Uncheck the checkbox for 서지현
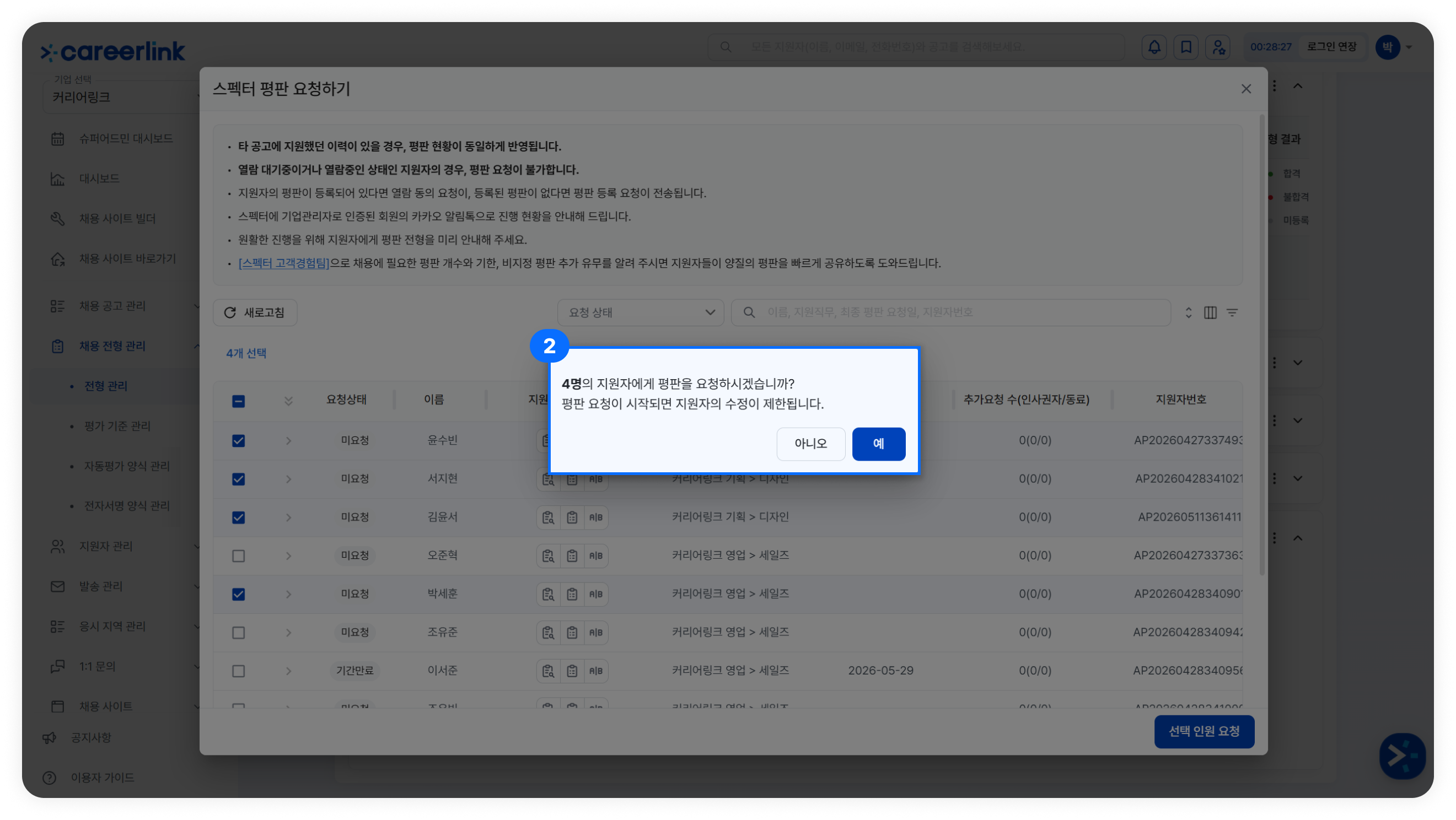Screen dimensions: 1456x820 239,479
